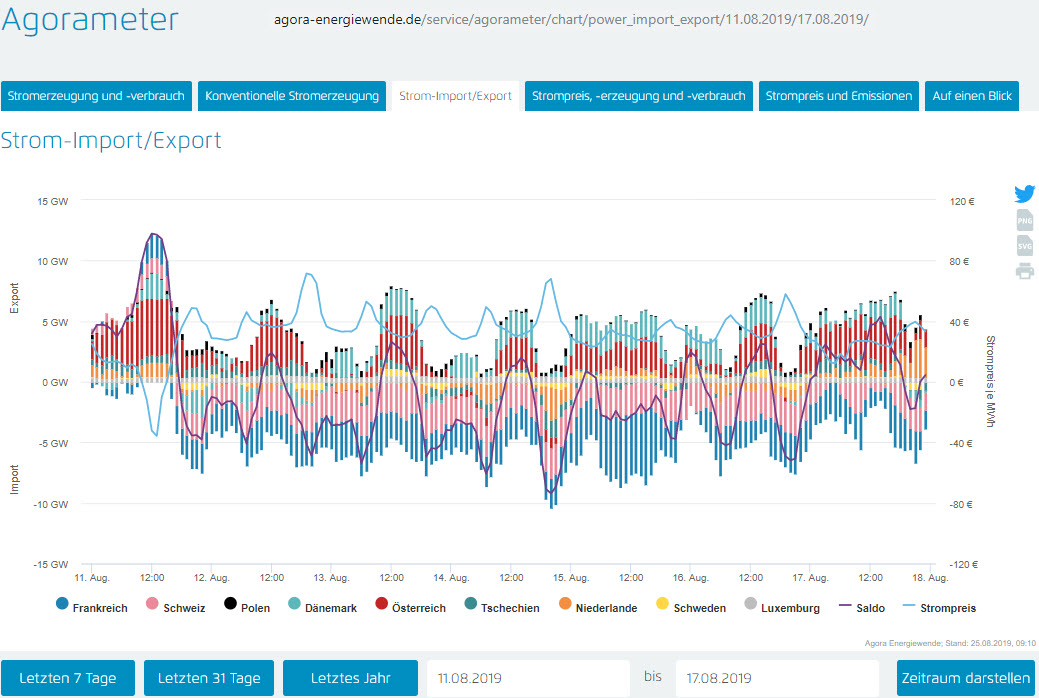Download chart using SVG icon
Screen dimensions: 1039x698
pos(1025,245)
